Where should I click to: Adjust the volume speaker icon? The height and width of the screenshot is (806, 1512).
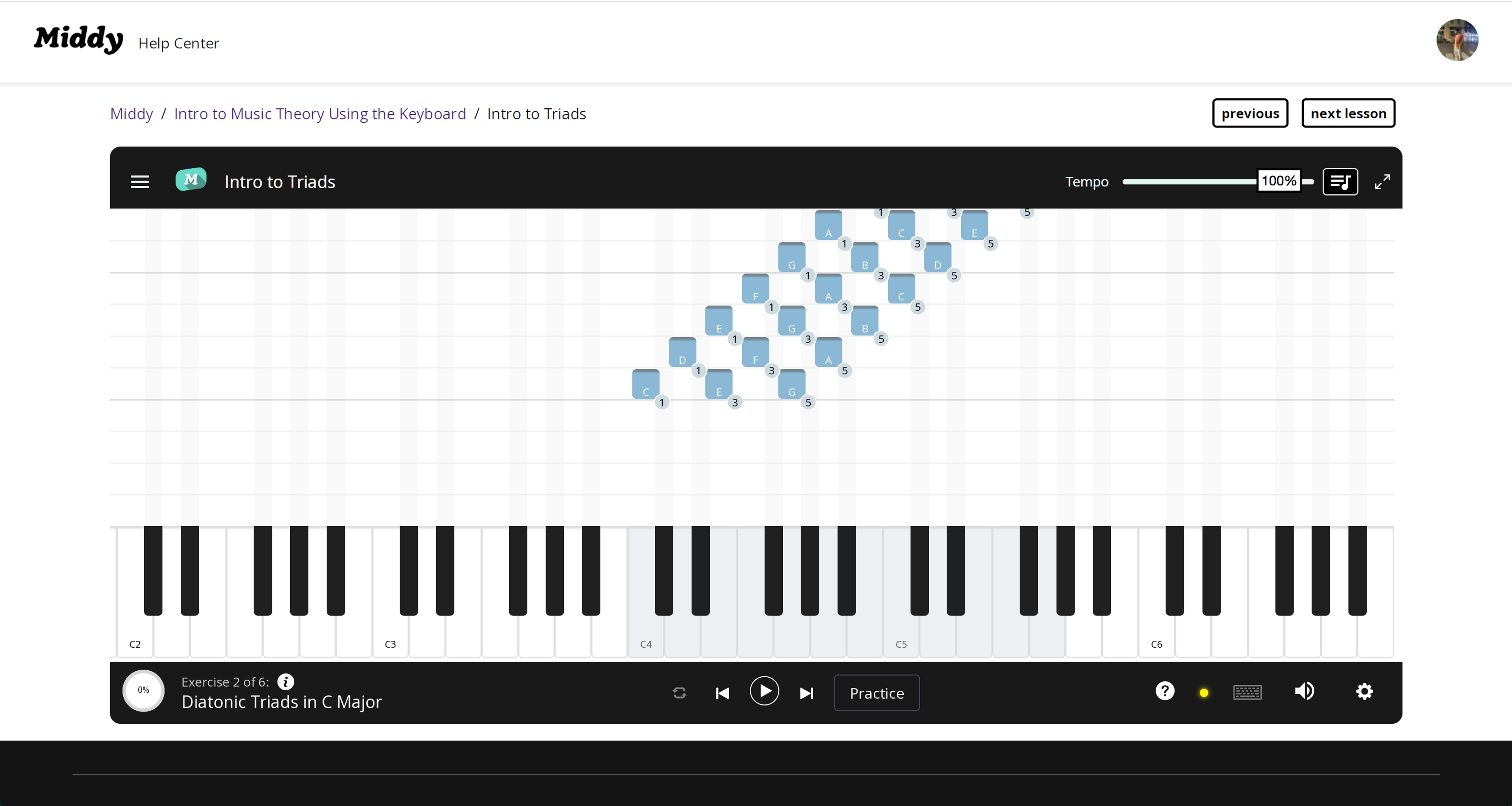(1304, 691)
